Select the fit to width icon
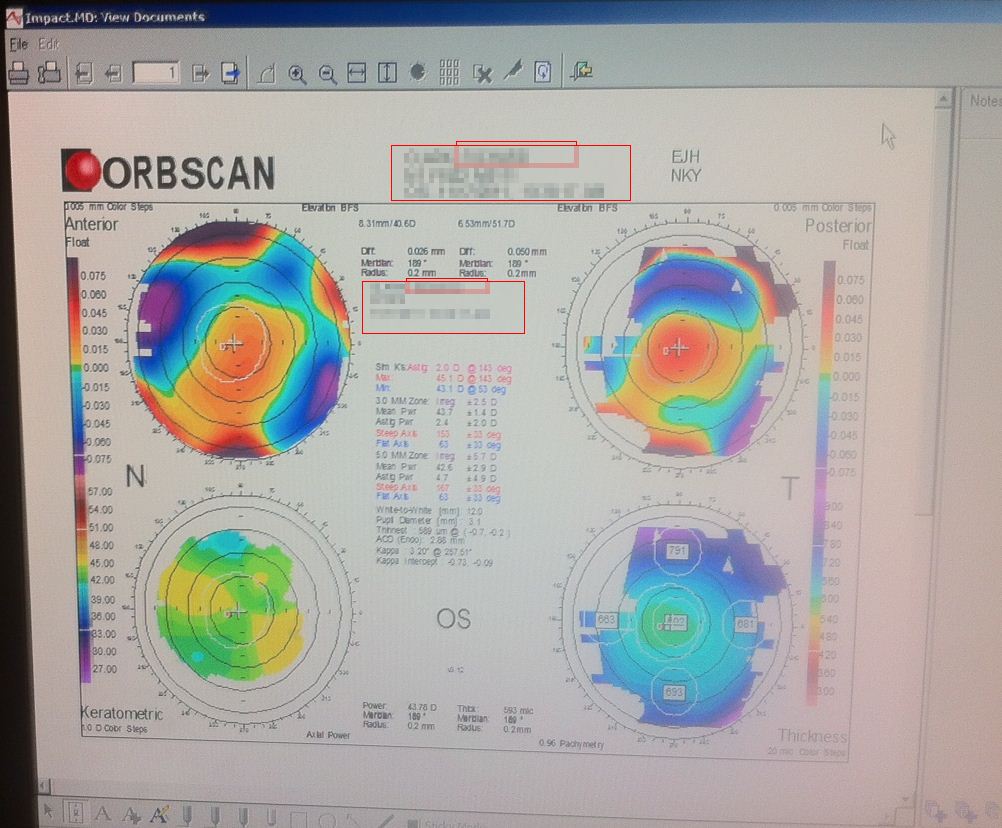The width and height of the screenshot is (1002, 828). click(357, 73)
